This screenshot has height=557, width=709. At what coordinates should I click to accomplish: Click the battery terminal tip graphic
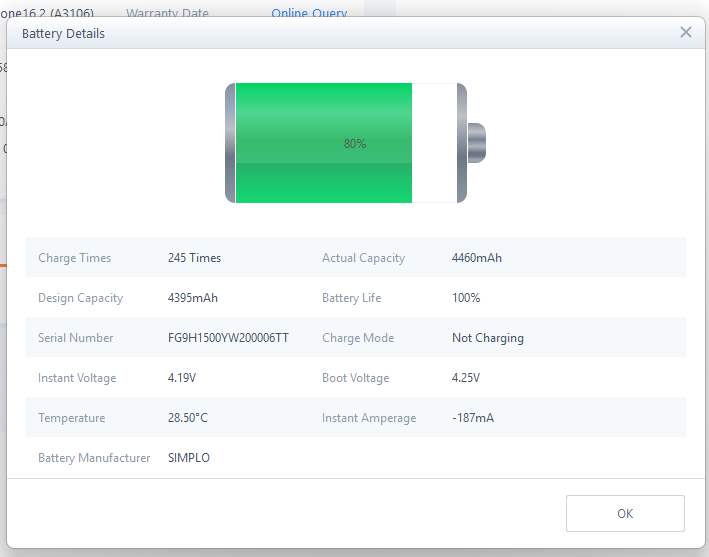coord(477,142)
